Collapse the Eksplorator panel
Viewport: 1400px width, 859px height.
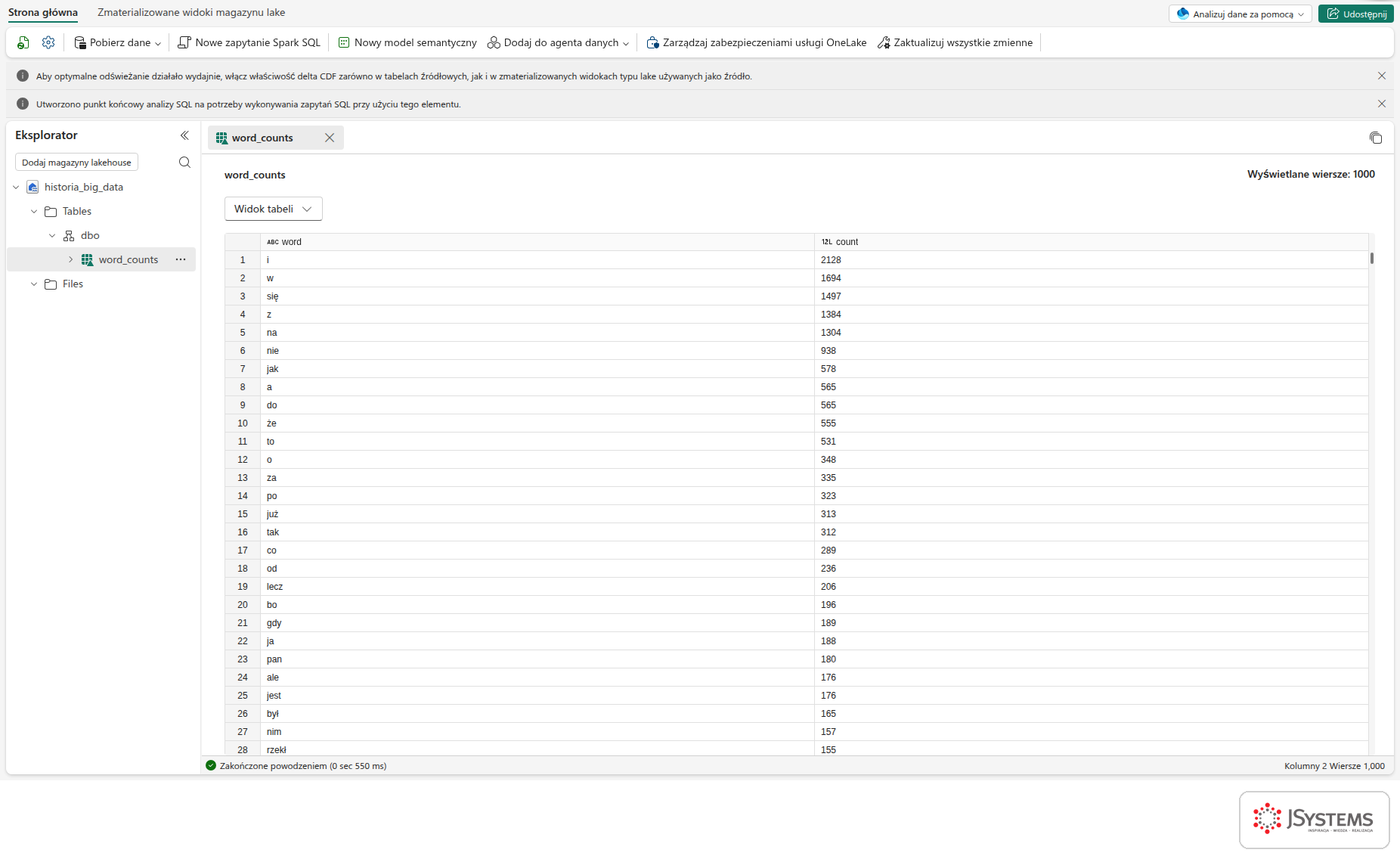point(184,135)
